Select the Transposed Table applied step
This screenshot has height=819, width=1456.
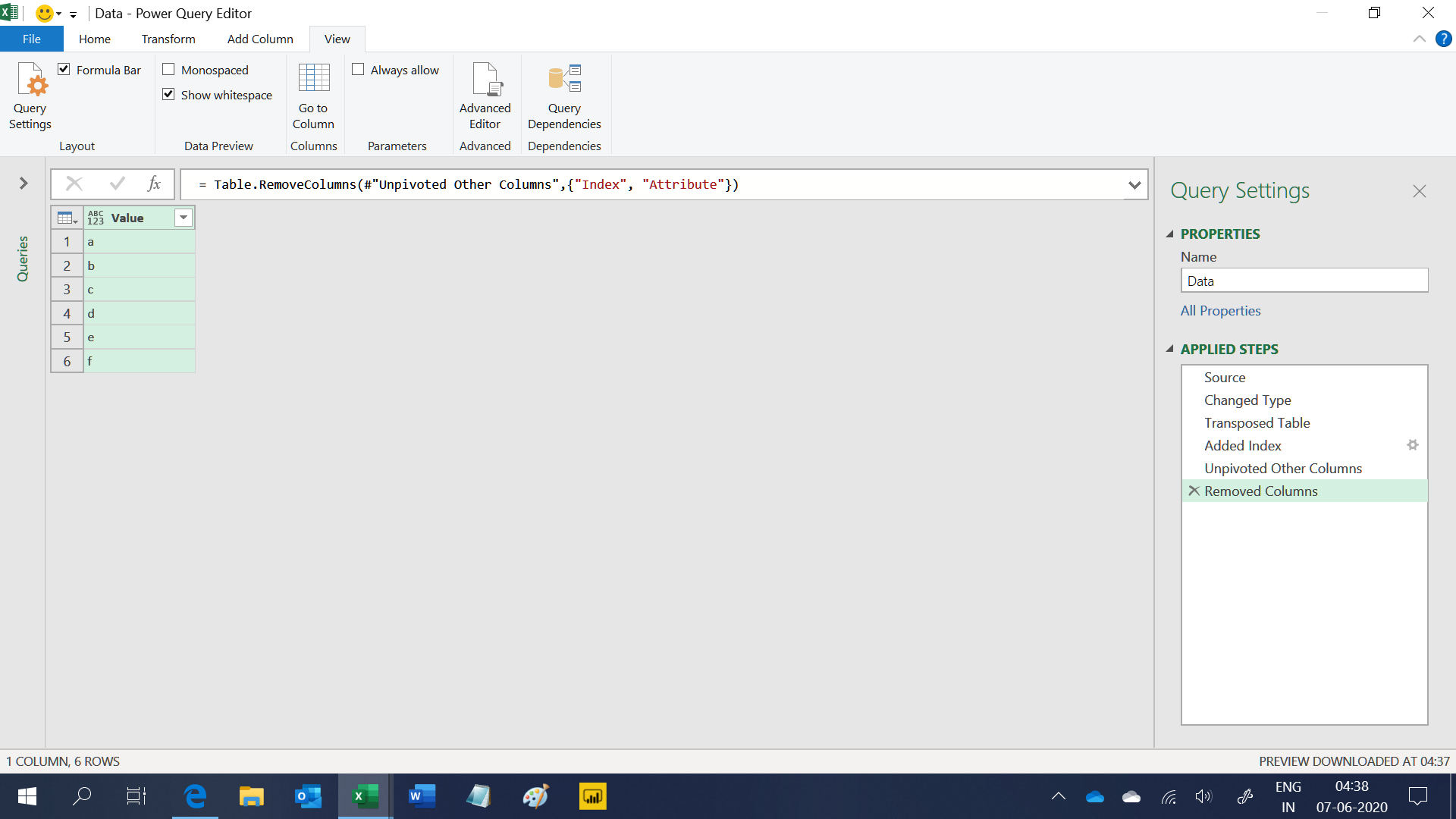pyautogui.click(x=1257, y=423)
